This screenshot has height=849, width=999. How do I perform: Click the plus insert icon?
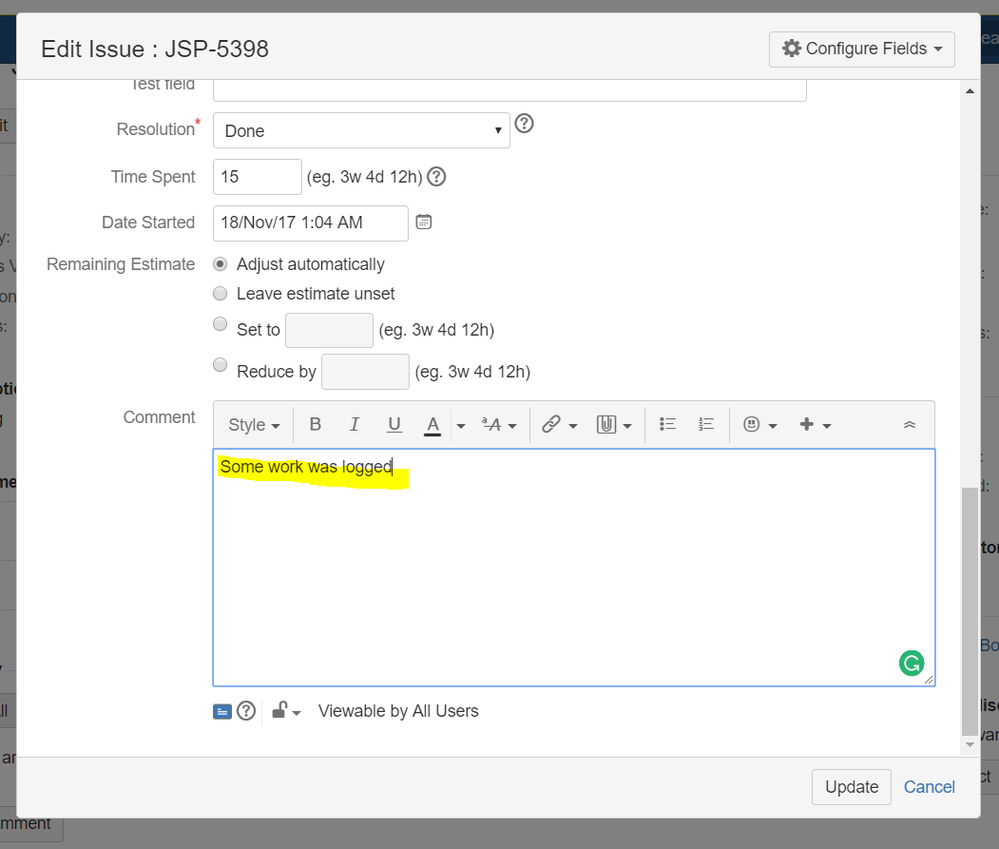tap(807, 424)
